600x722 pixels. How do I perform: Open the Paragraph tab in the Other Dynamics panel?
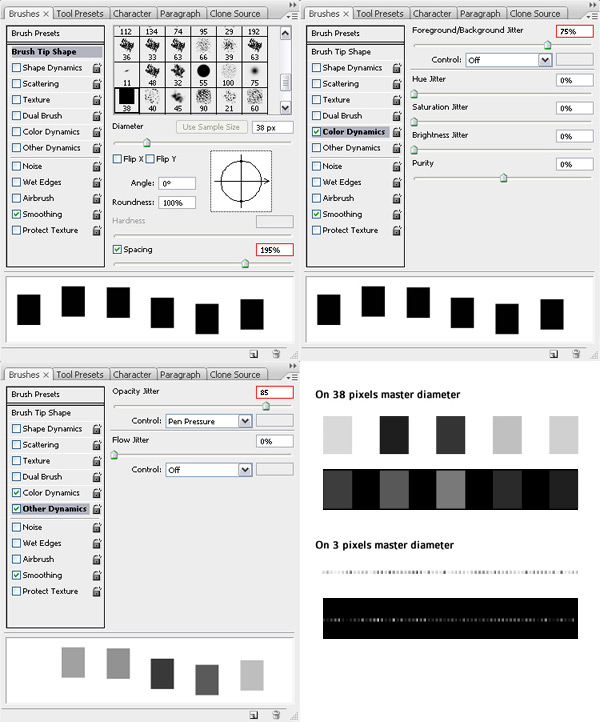(180, 375)
